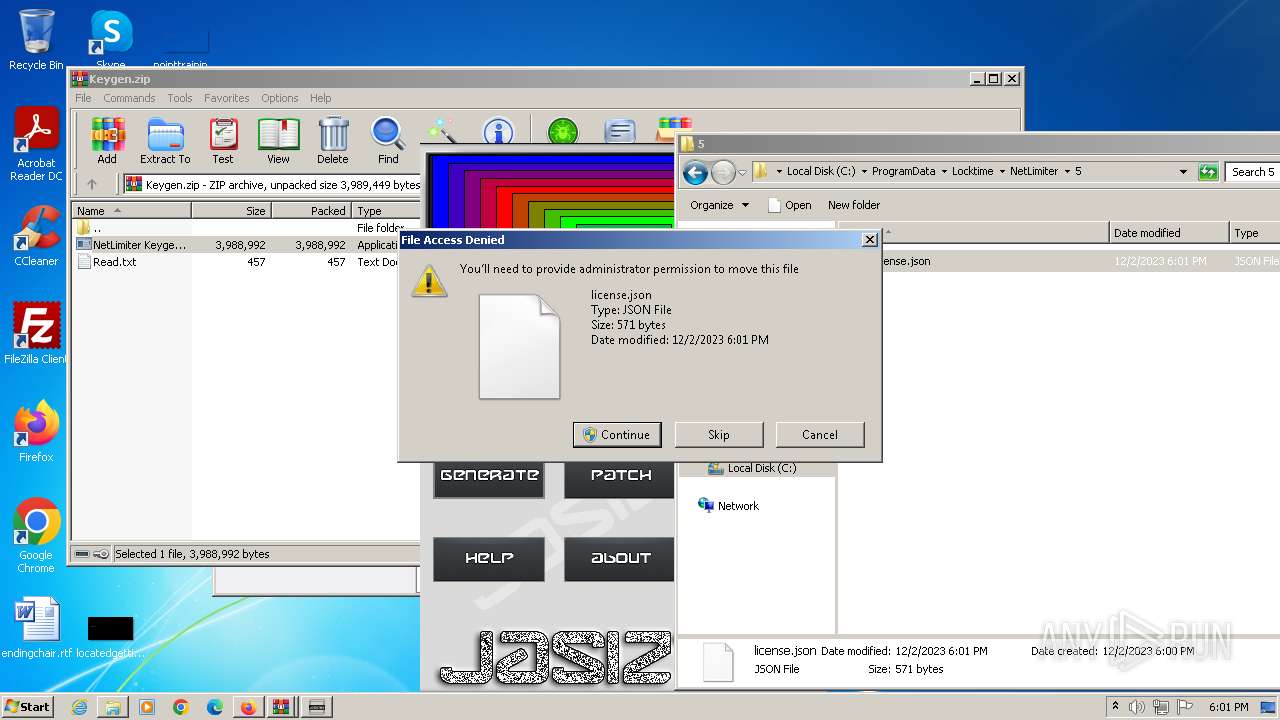1280x720 pixels.
Task: Select the parent folder '..' row
Action: click(246, 228)
